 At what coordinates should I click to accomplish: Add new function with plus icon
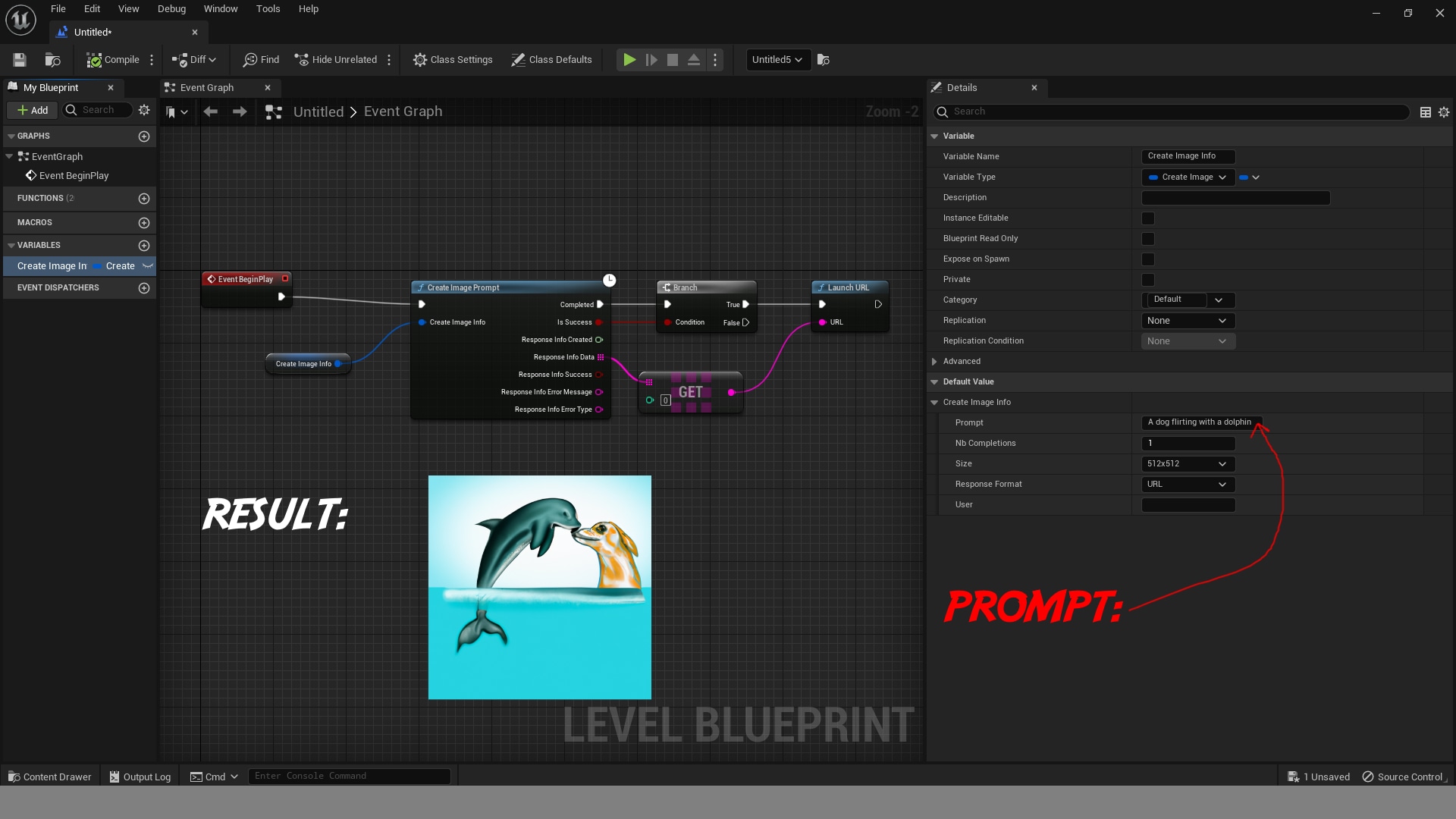pyautogui.click(x=144, y=199)
